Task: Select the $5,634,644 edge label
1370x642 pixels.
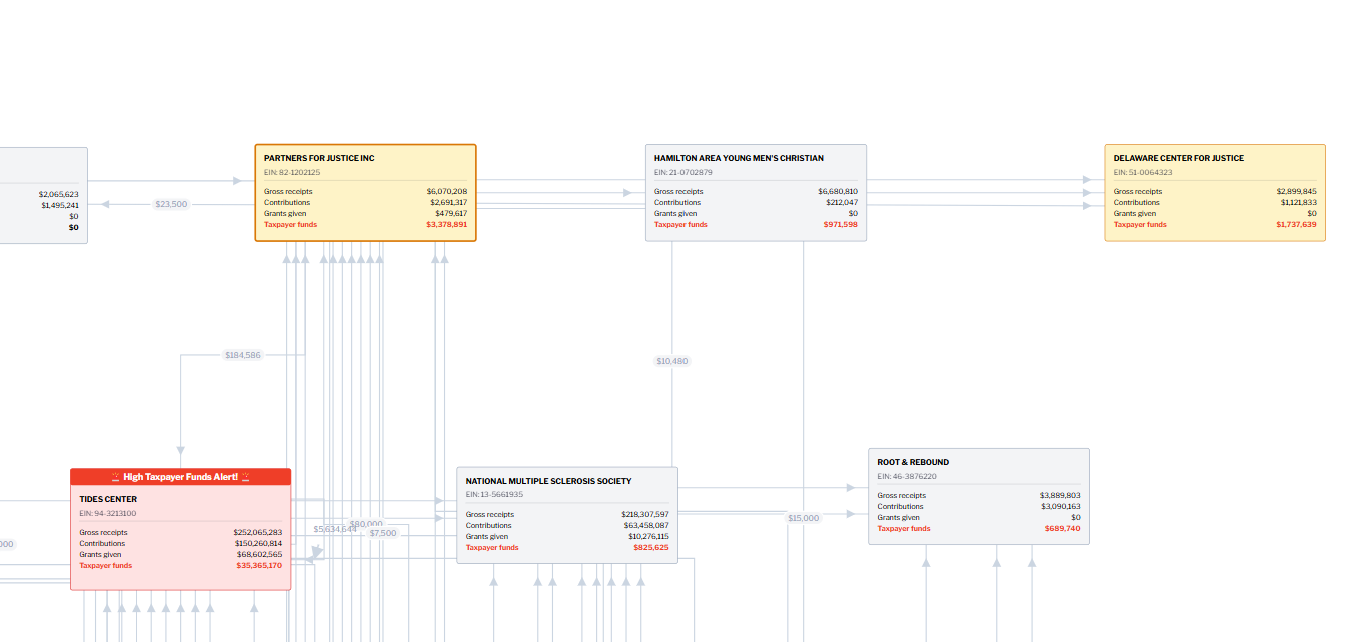Action: pos(335,528)
